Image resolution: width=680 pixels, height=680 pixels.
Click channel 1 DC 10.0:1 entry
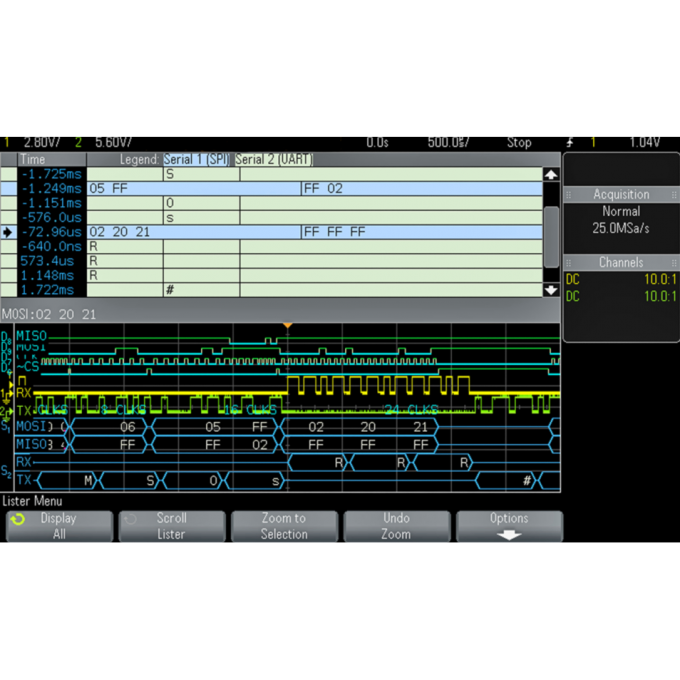[621, 279]
